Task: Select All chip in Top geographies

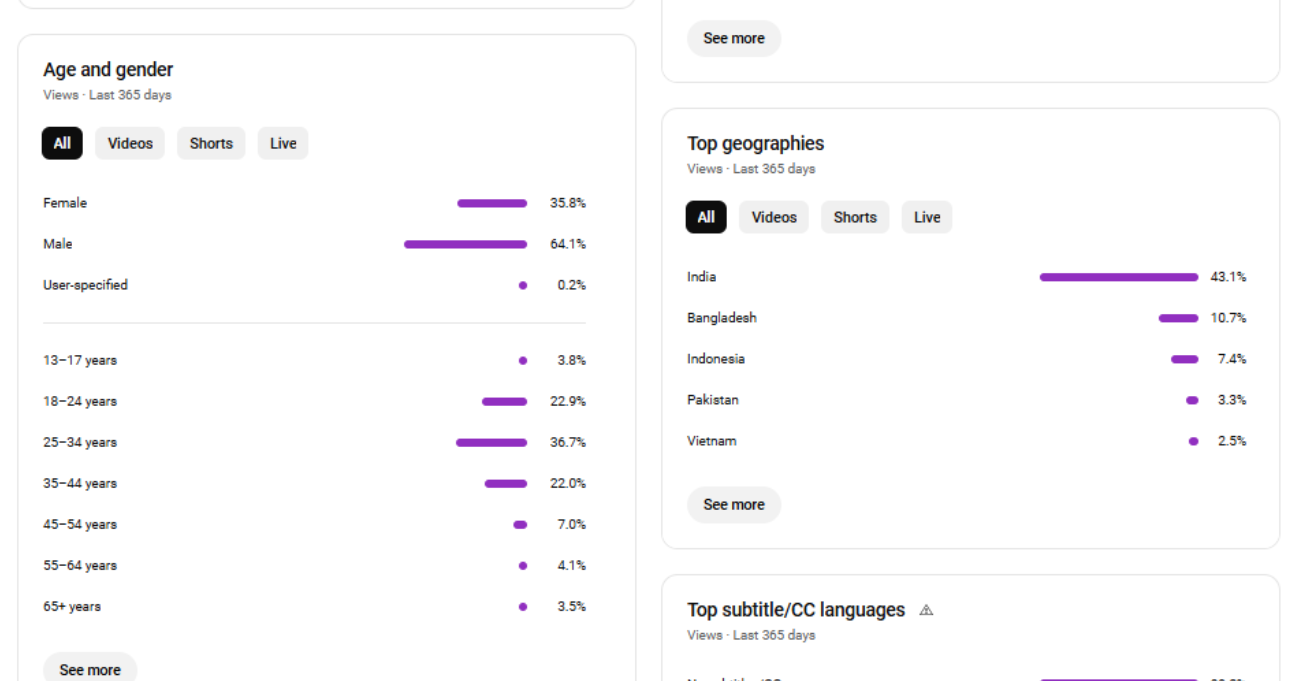Action: point(706,217)
